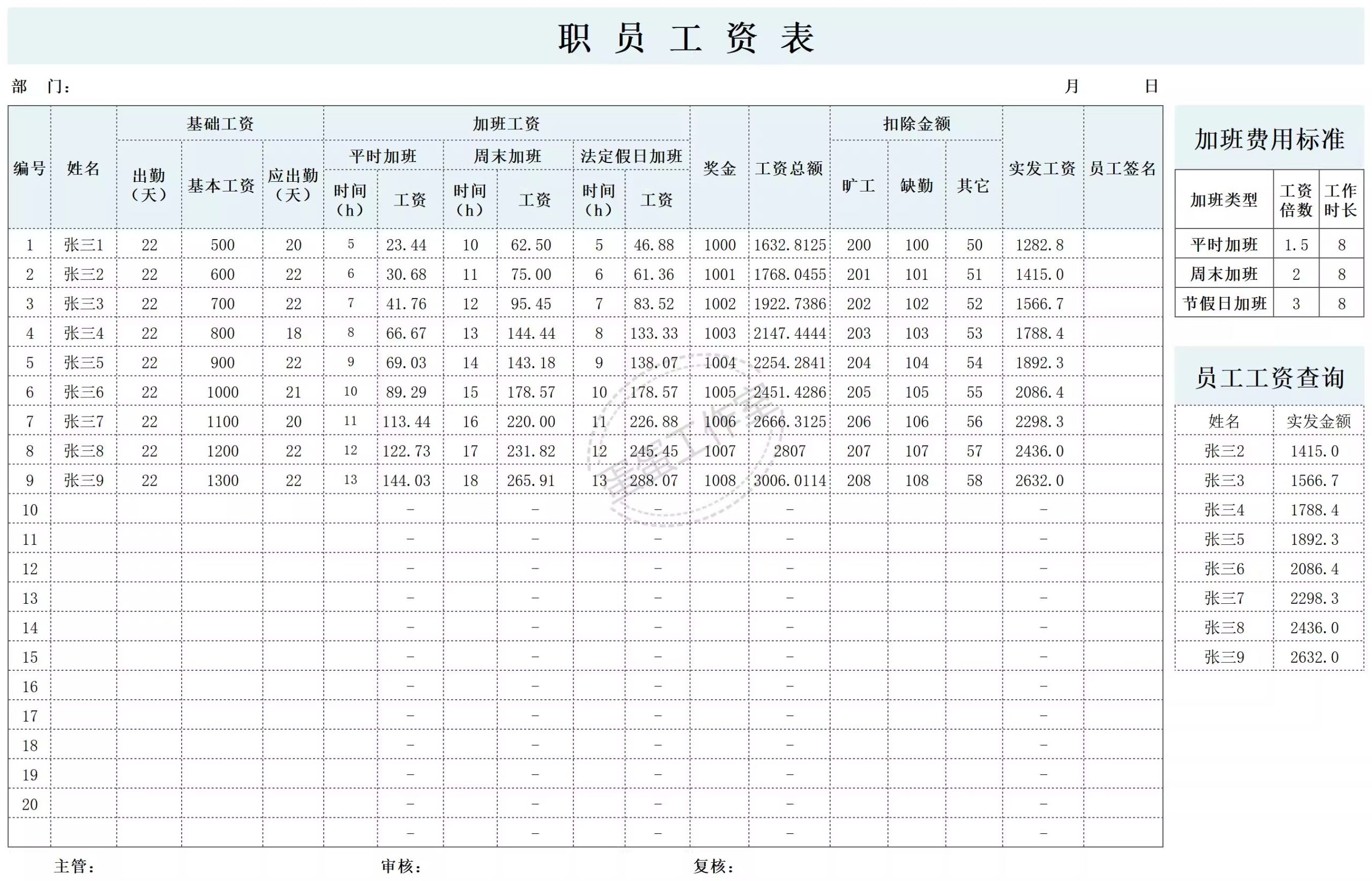The width and height of the screenshot is (1372, 881).
Task: Select 工资总额 value 2807 for 张三8
Action: tap(791, 451)
